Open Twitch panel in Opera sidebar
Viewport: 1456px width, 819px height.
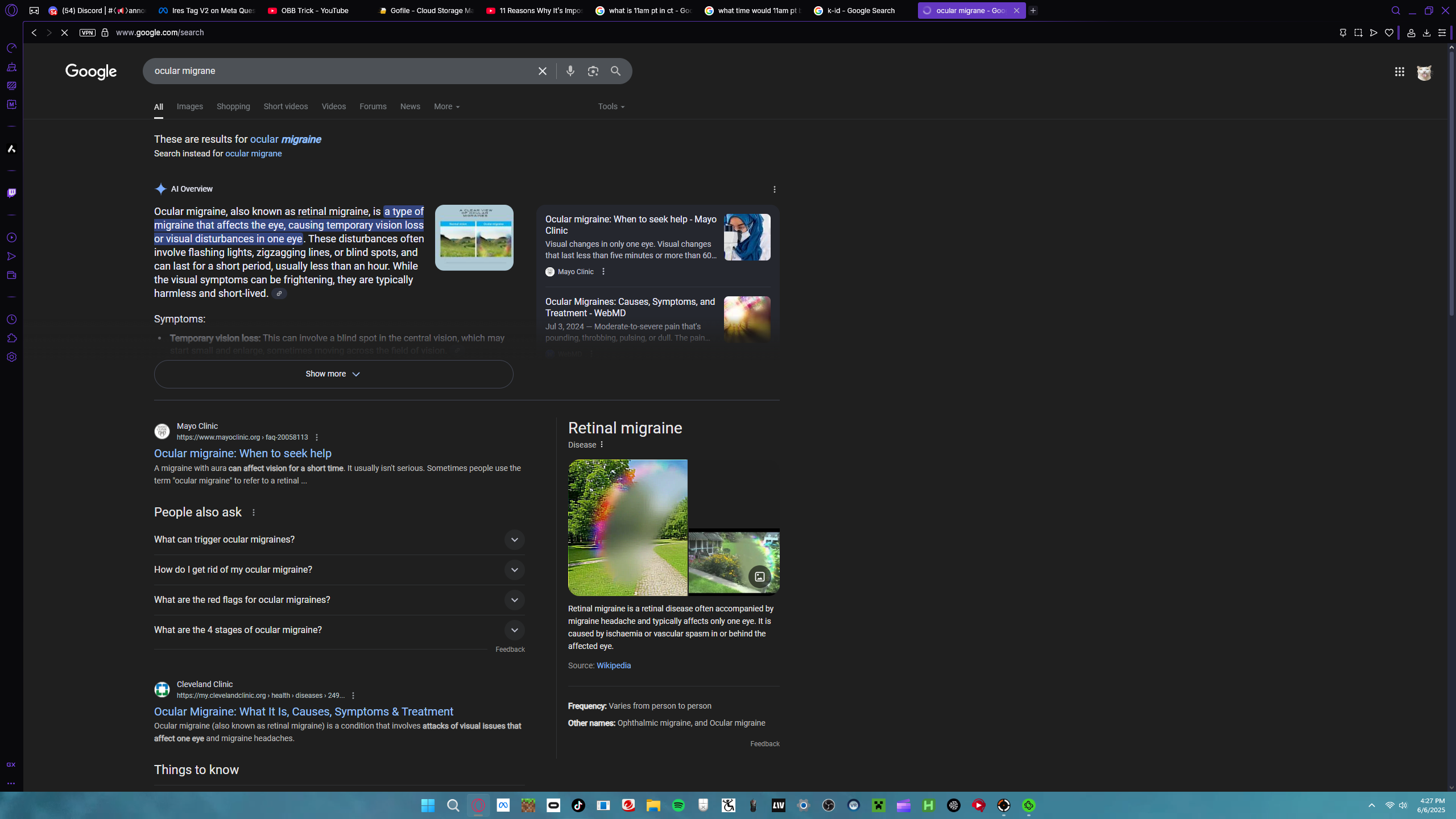[x=11, y=193]
